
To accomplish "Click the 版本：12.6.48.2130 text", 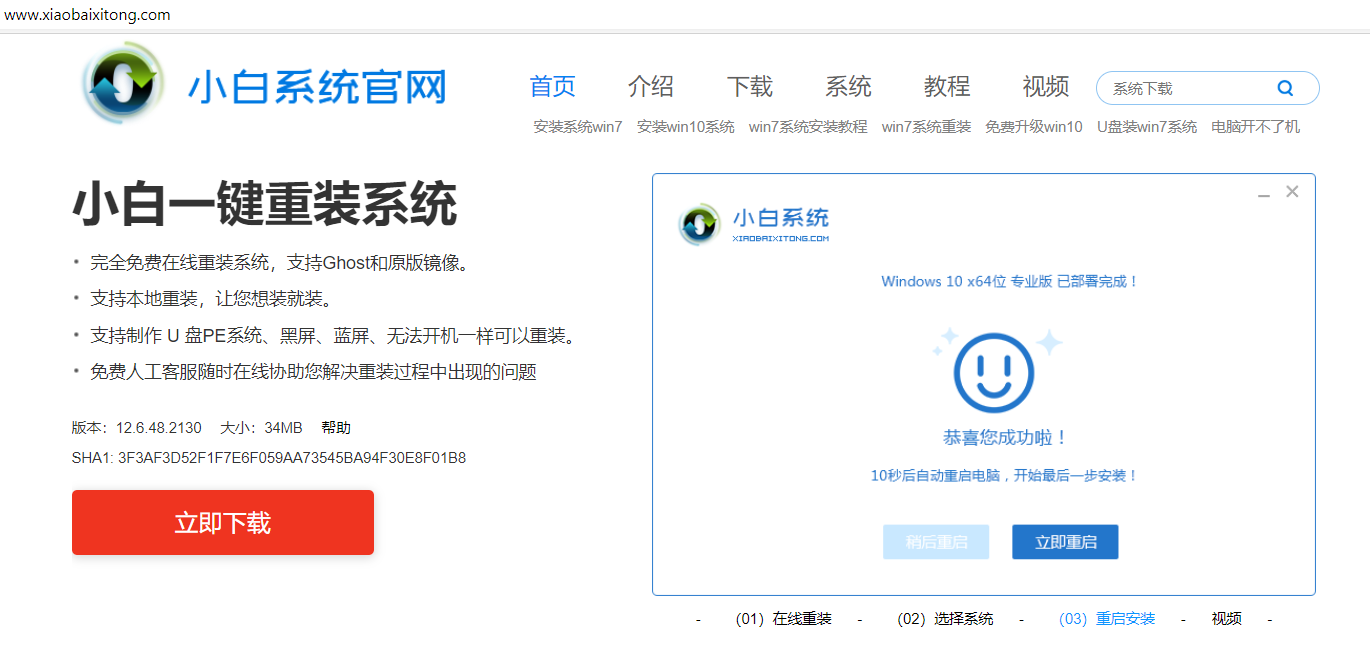I will coord(137,428).
